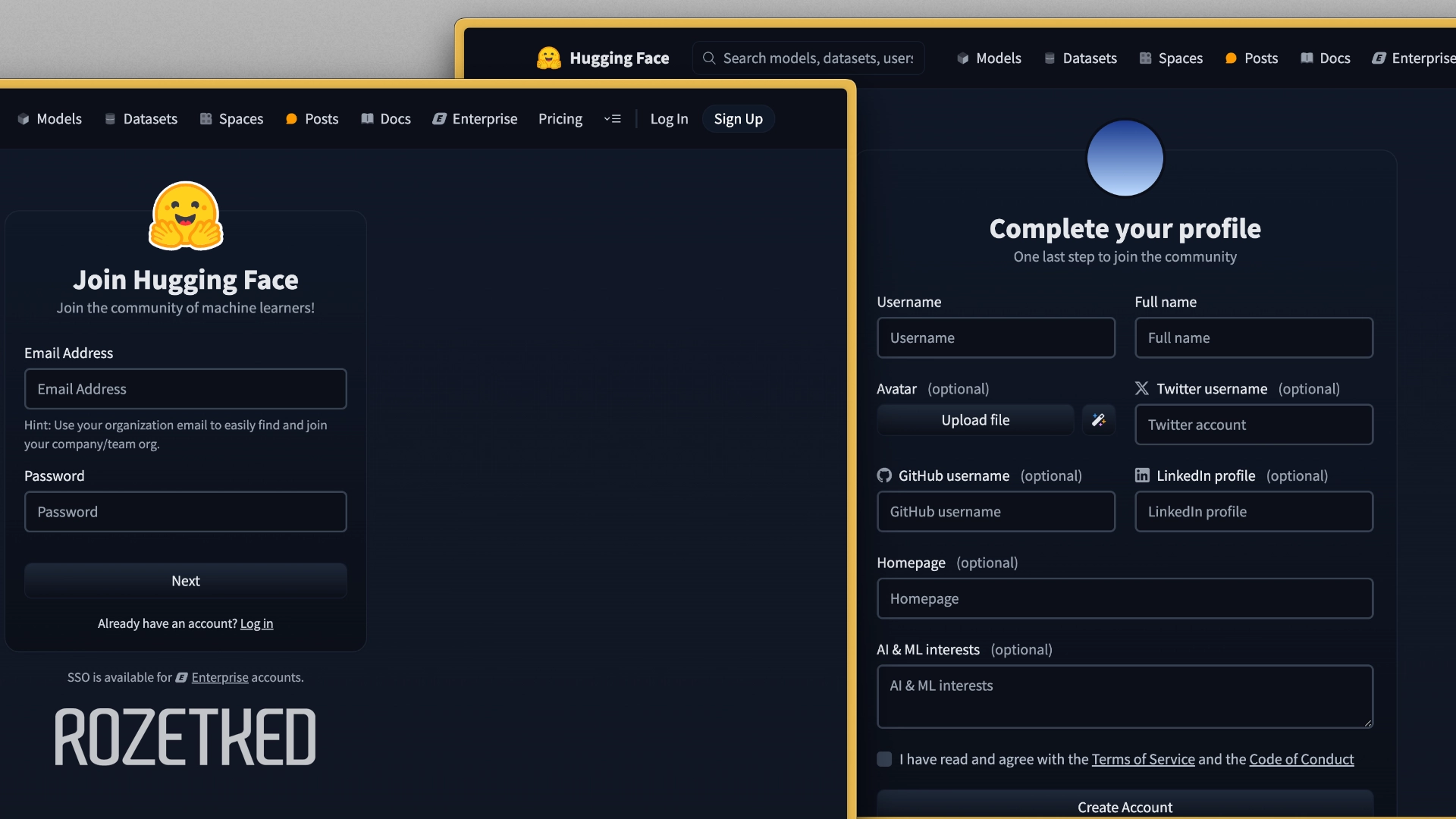Viewport: 1456px width, 819px height.
Task: Open Posts in the front window nav
Action: click(x=312, y=119)
